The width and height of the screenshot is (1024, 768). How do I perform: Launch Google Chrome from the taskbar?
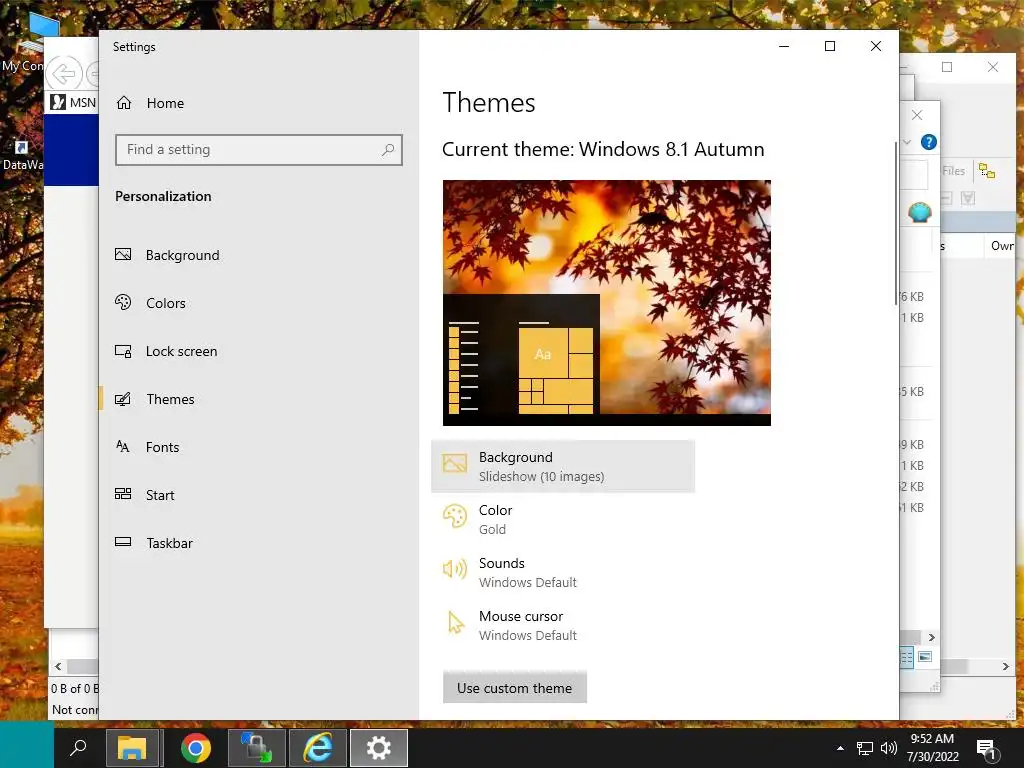point(195,748)
